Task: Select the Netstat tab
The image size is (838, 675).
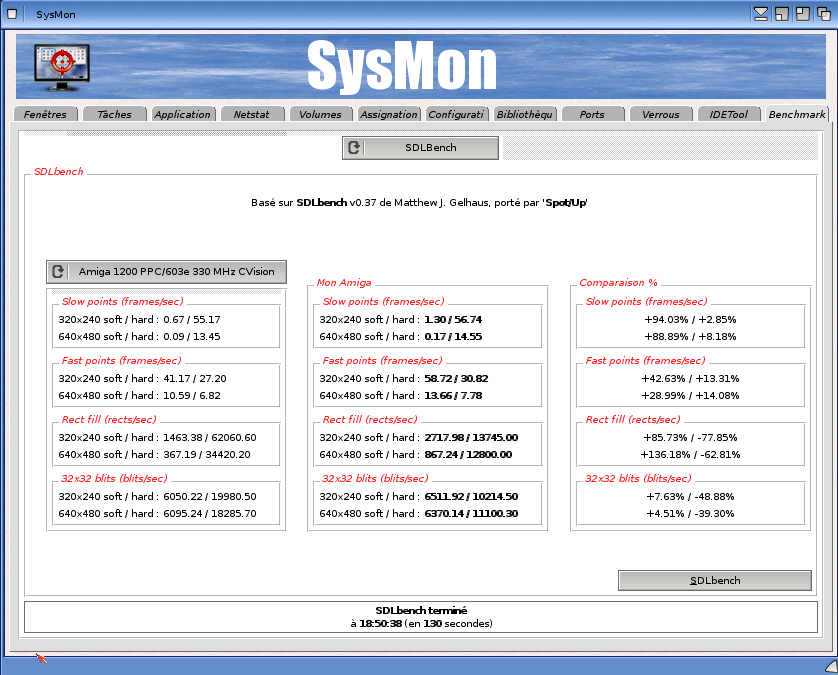Action: (251, 114)
